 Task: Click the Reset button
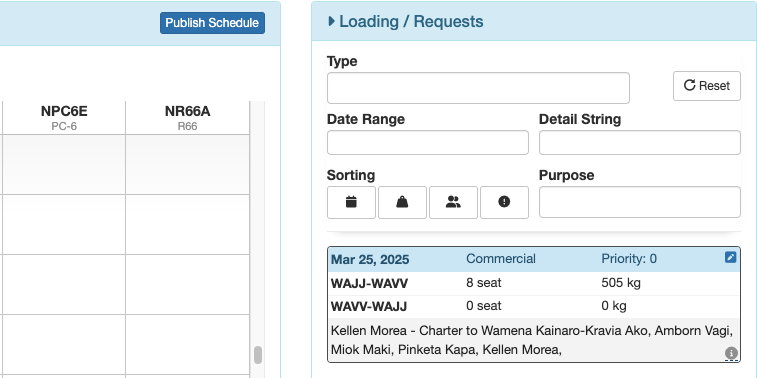[x=707, y=86]
